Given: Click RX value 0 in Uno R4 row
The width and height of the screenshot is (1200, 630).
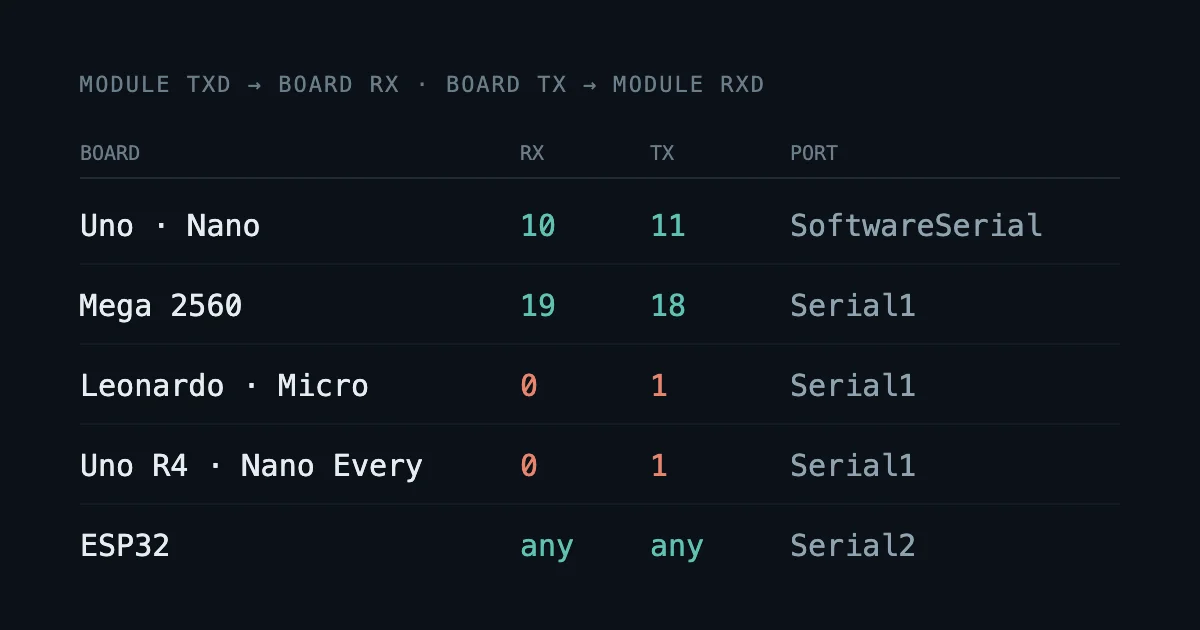Looking at the screenshot, I should tap(529, 465).
